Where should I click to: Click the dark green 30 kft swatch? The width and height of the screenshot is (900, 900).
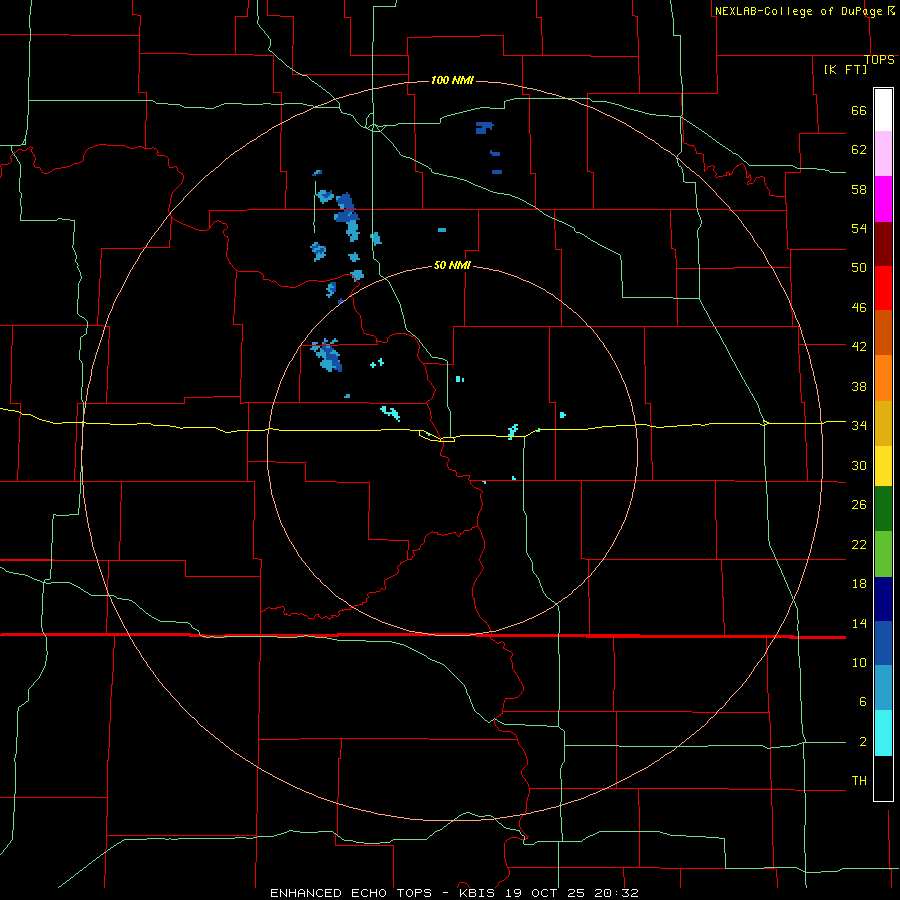(x=883, y=509)
